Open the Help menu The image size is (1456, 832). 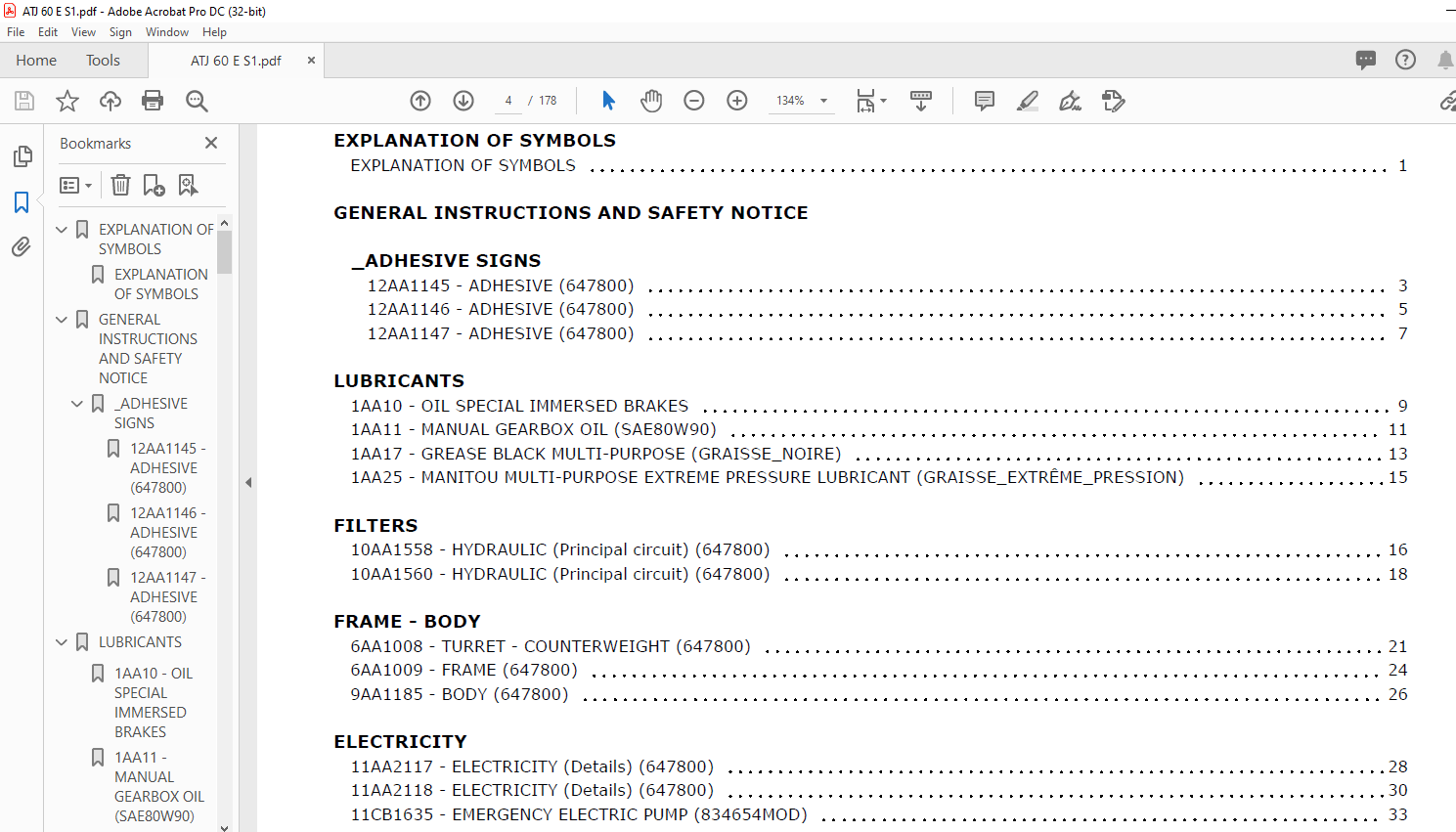[214, 32]
